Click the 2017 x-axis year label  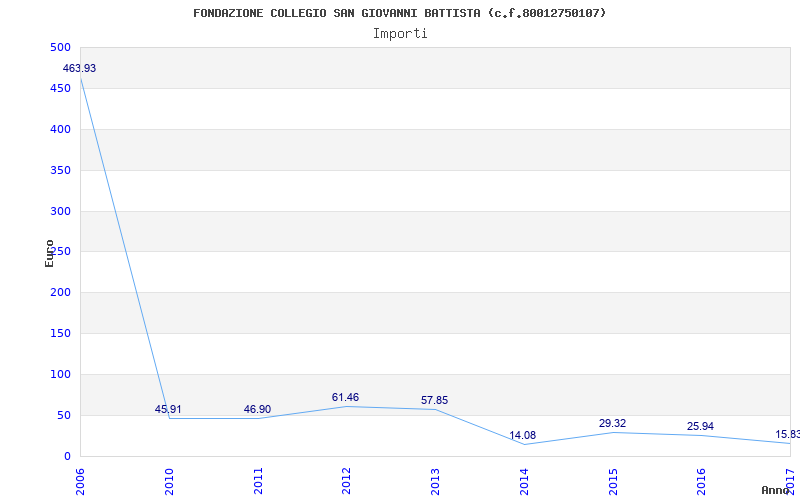click(790, 481)
